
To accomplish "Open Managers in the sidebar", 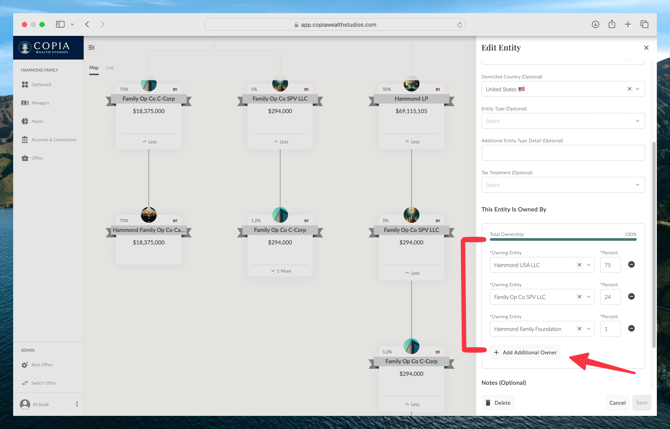I will click(x=39, y=103).
